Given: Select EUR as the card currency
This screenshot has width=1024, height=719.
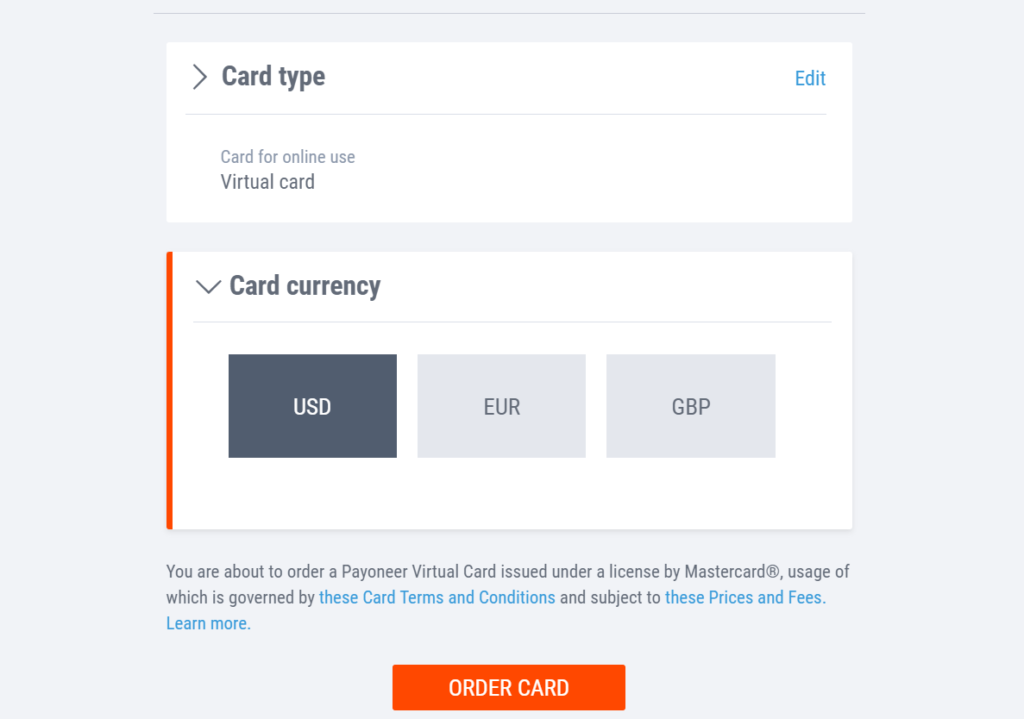Looking at the screenshot, I should click(501, 406).
